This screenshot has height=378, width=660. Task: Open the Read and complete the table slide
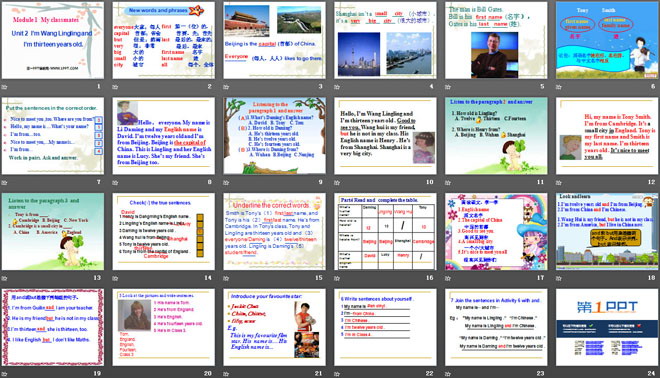click(x=385, y=232)
